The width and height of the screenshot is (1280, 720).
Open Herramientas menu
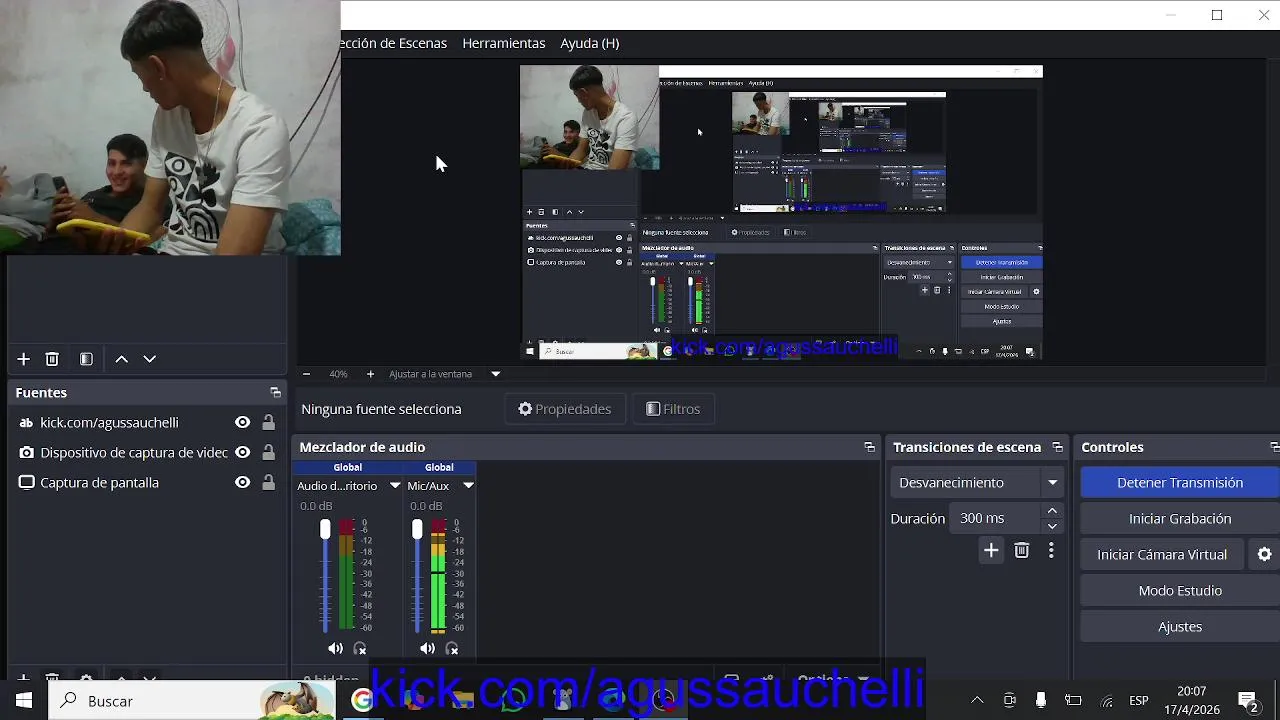(x=504, y=43)
